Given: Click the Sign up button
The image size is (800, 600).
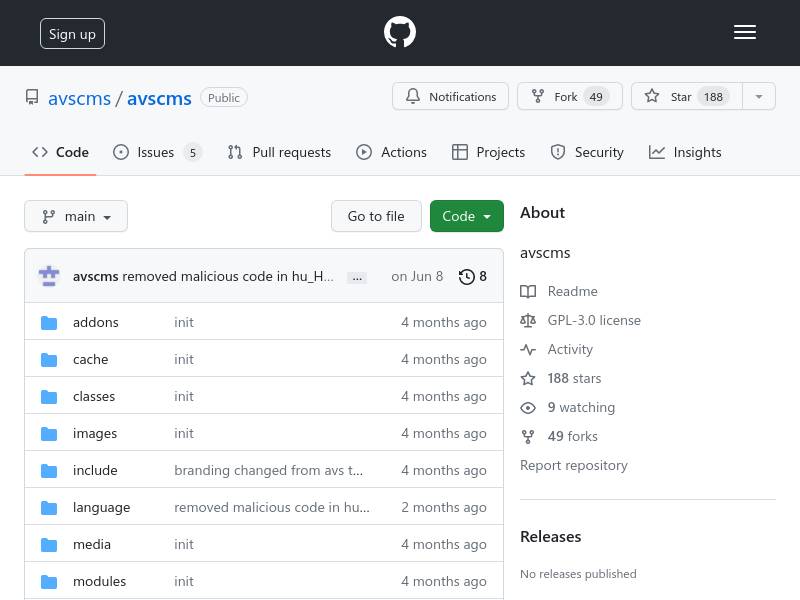Looking at the screenshot, I should point(72,34).
